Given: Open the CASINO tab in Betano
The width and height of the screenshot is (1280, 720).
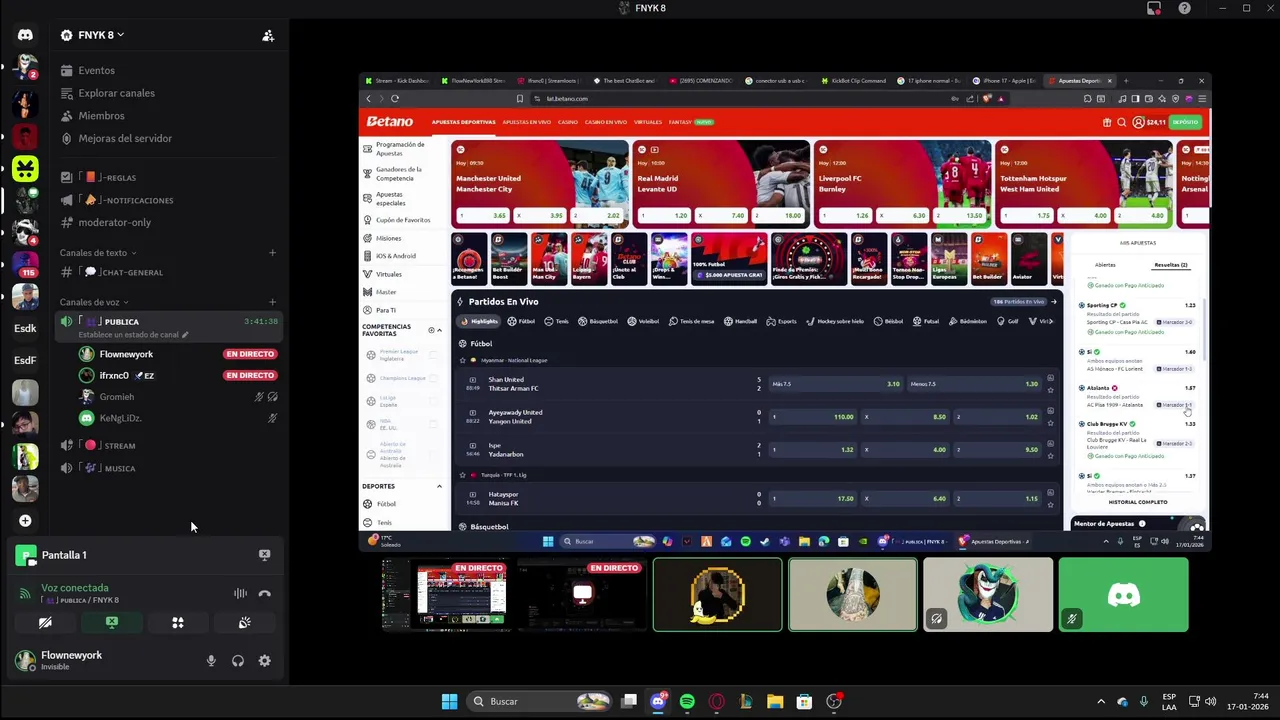Looking at the screenshot, I should [x=568, y=122].
